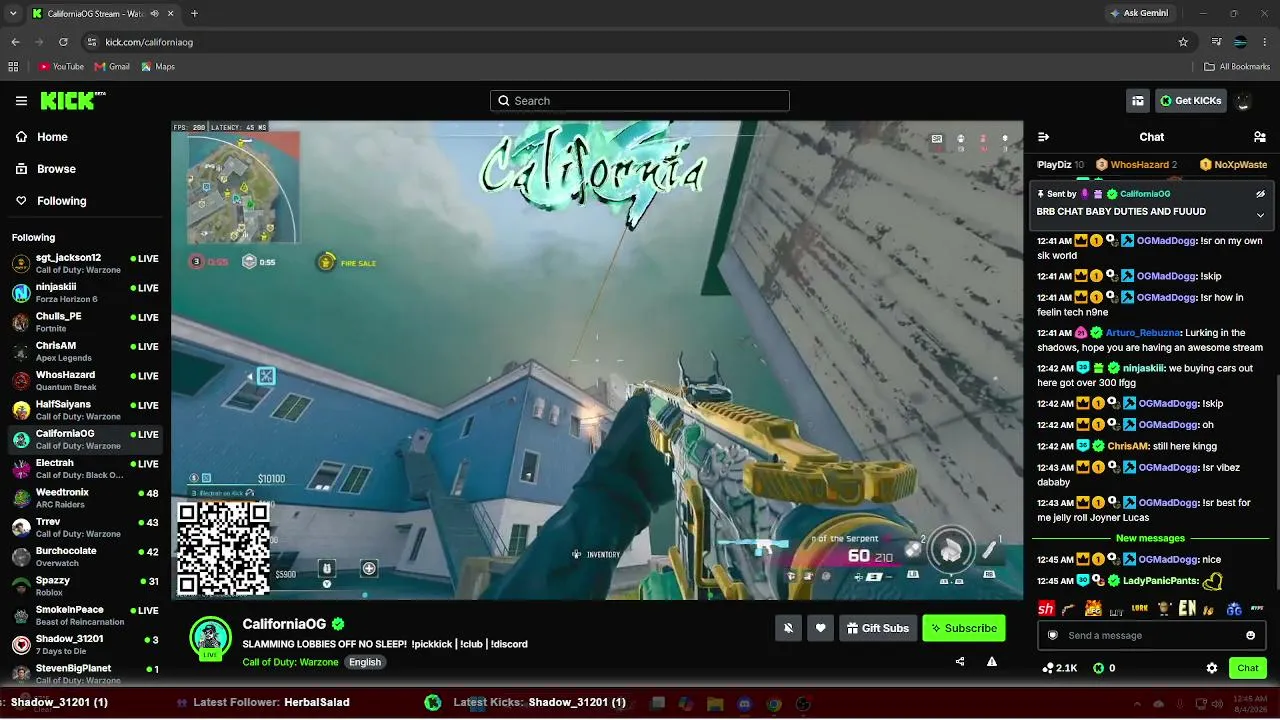The width and height of the screenshot is (1280, 720).
Task: Open Electrah channel in Following list
Action: click(x=85, y=469)
